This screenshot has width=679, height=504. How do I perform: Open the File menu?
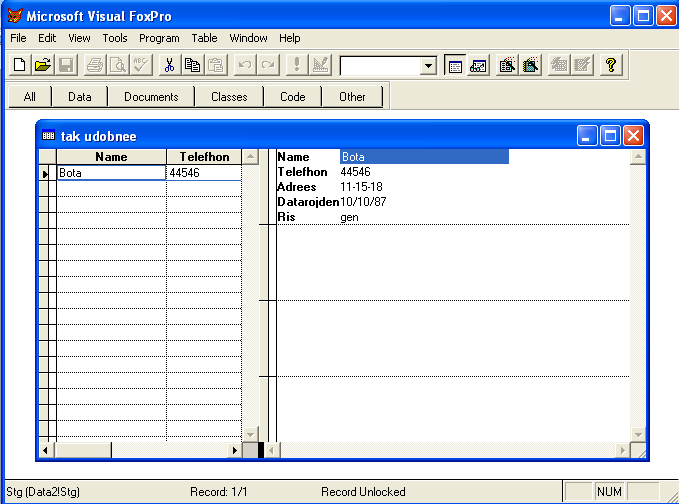(x=18, y=38)
